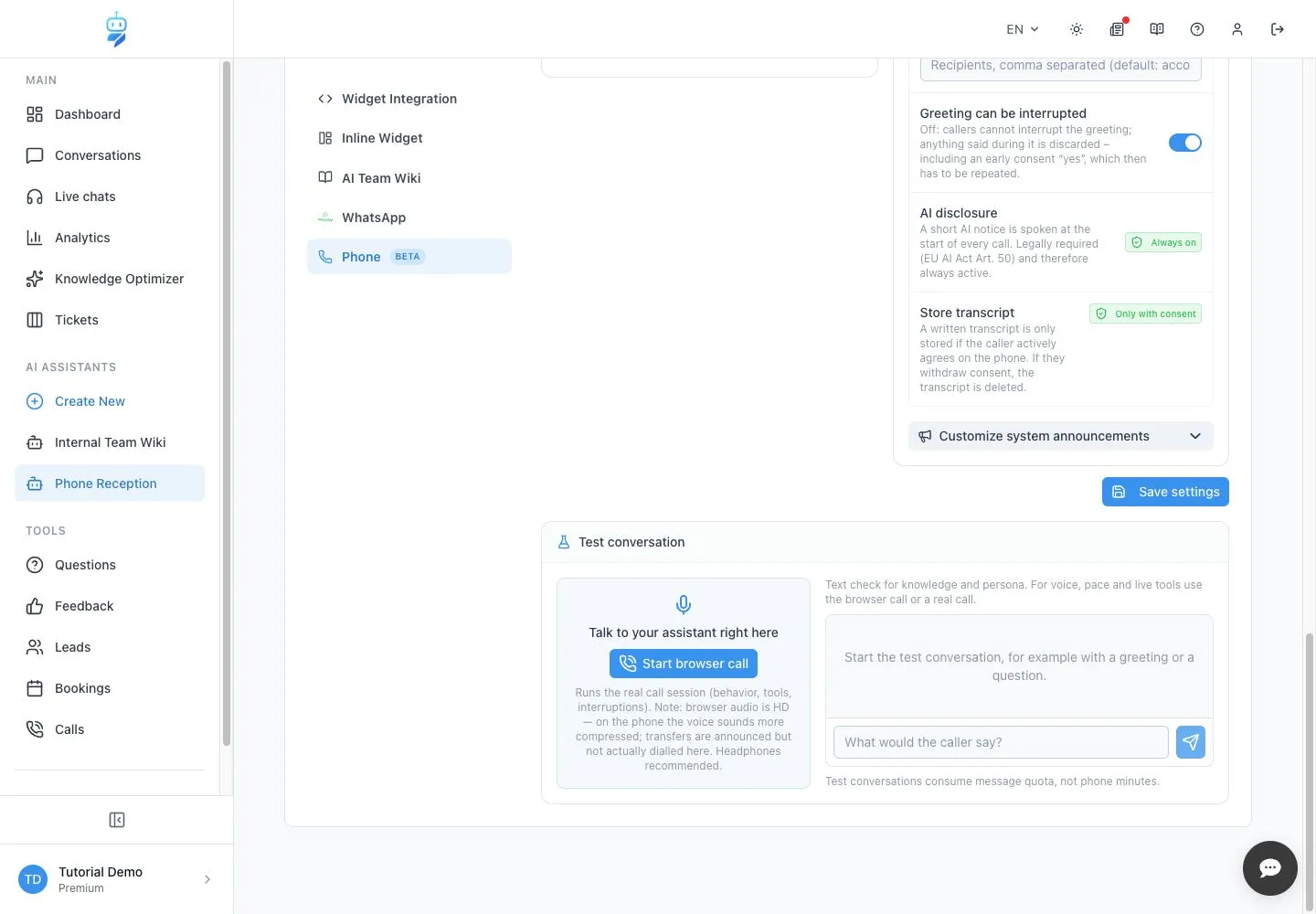Collapse the sidebar with panel icon
Image resolution: width=1316 pixels, height=914 pixels.
point(117,820)
